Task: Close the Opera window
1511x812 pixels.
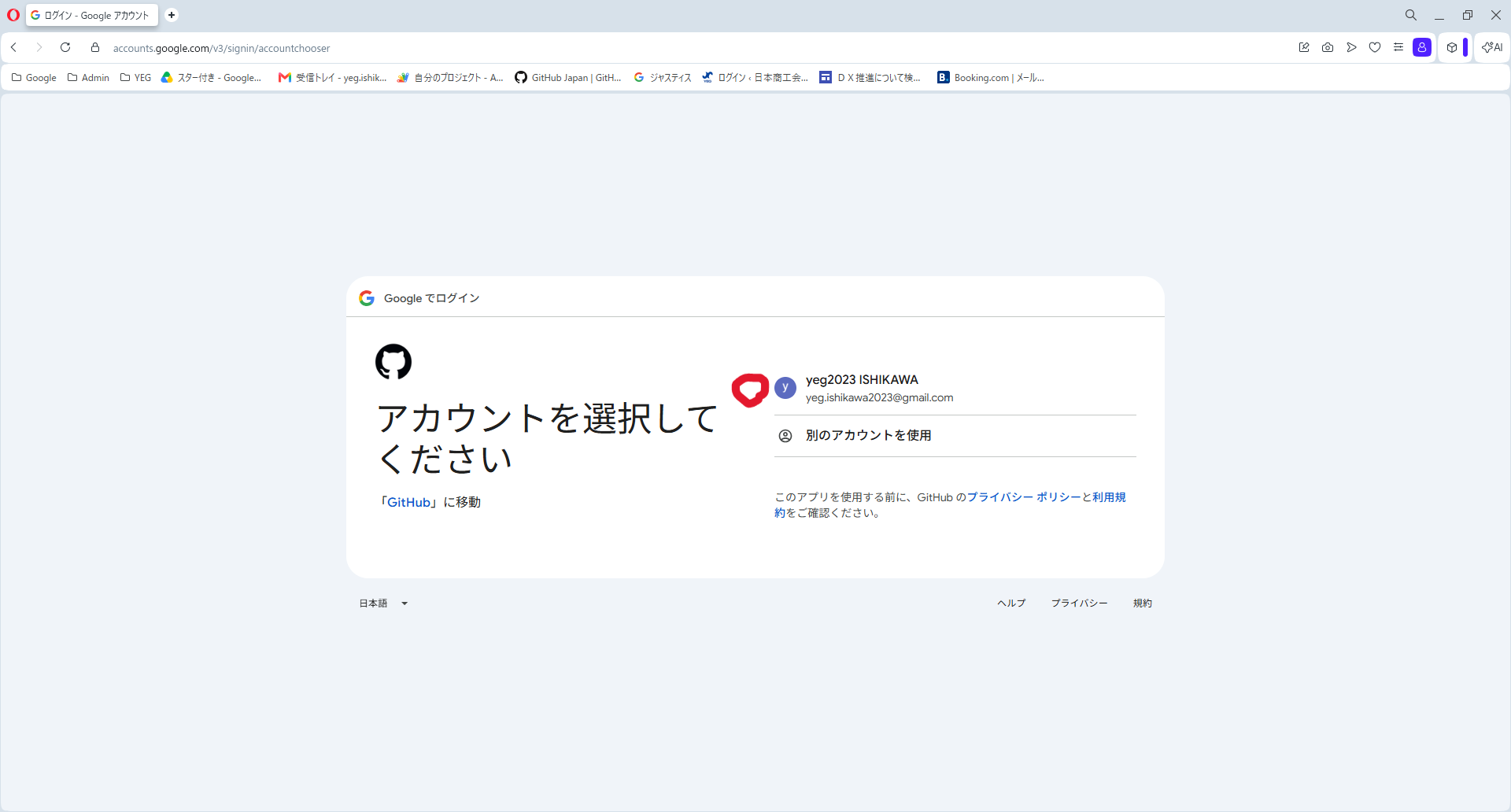Action: pyautogui.click(x=1496, y=15)
